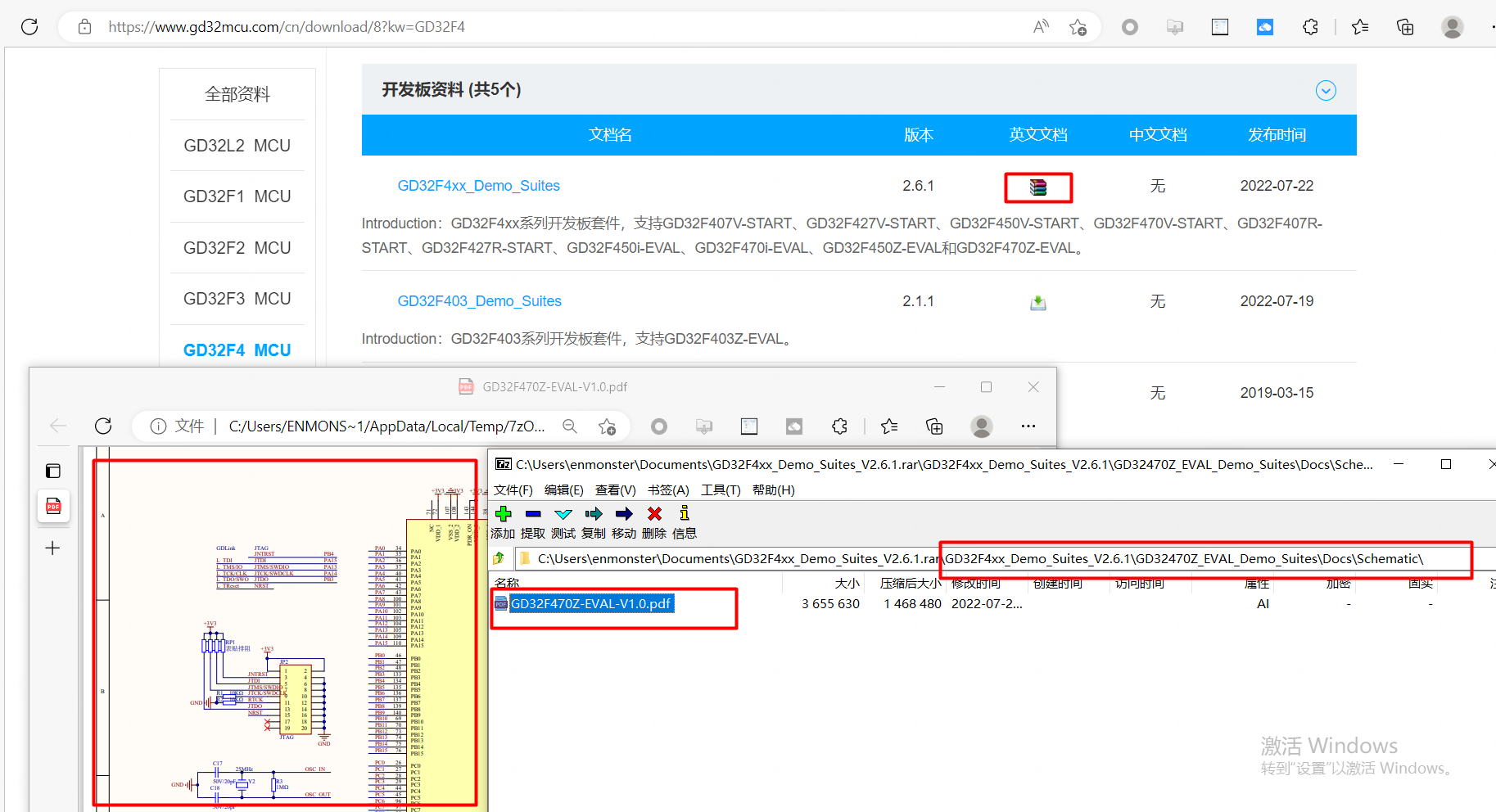This screenshot has height=812, width=1496.
Task: Select GD32F1 MCU category
Action: coord(237,196)
